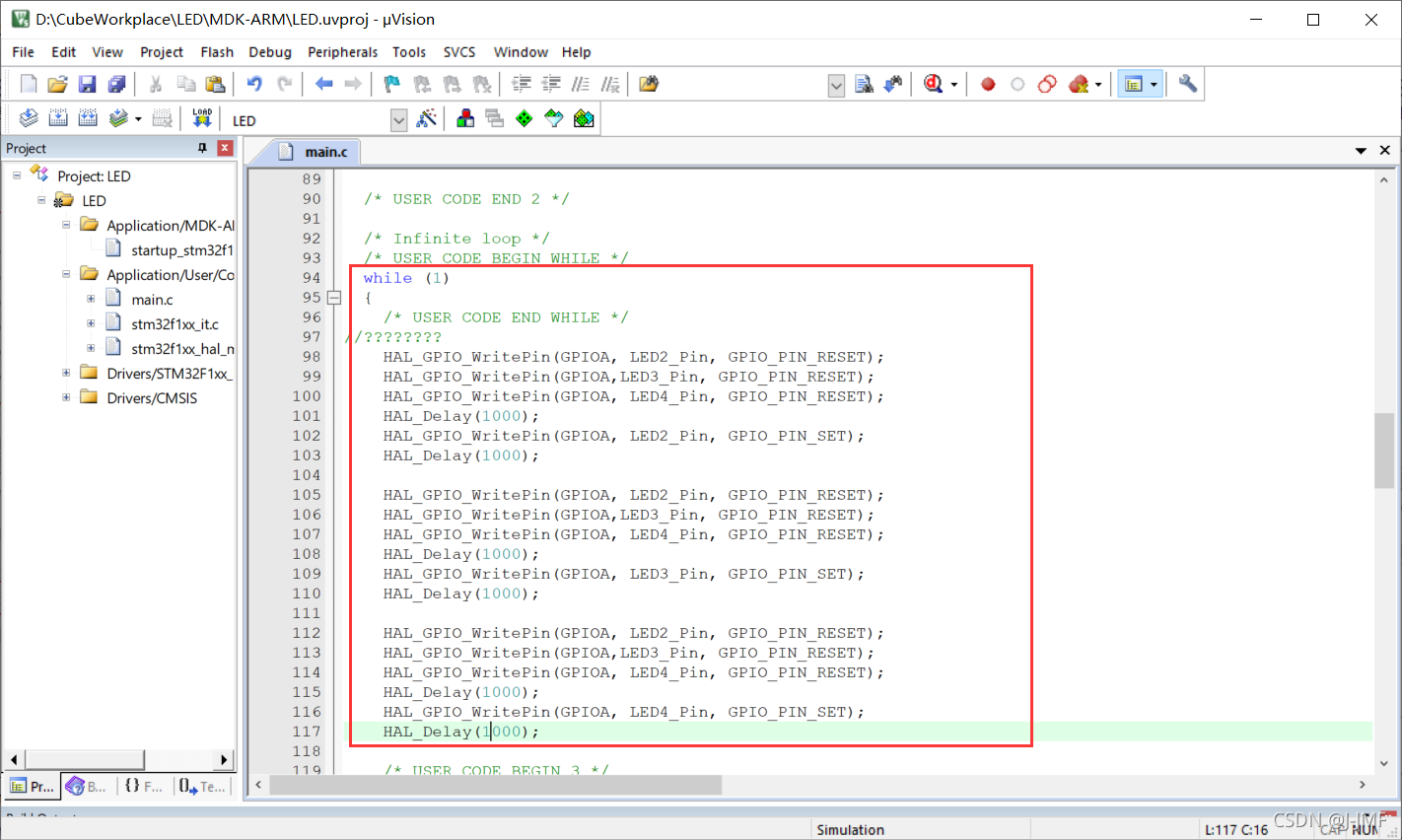Open the Flash menu
The width and height of the screenshot is (1402, 840).
point(217,52)
